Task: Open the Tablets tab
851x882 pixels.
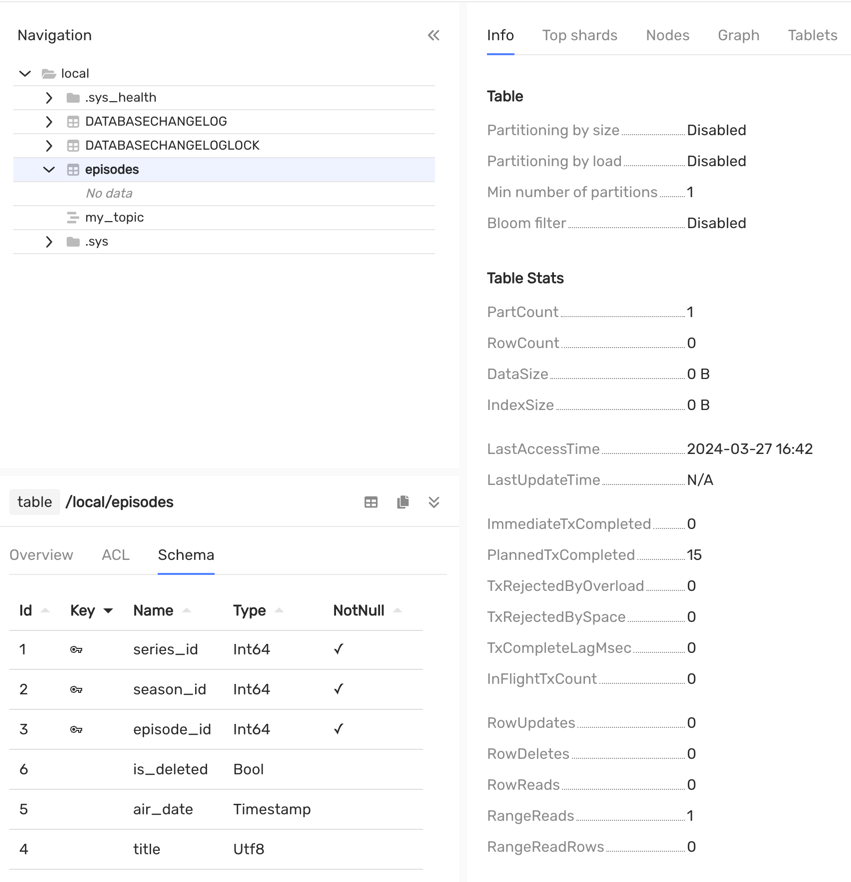Action: (x=812, y=35)
